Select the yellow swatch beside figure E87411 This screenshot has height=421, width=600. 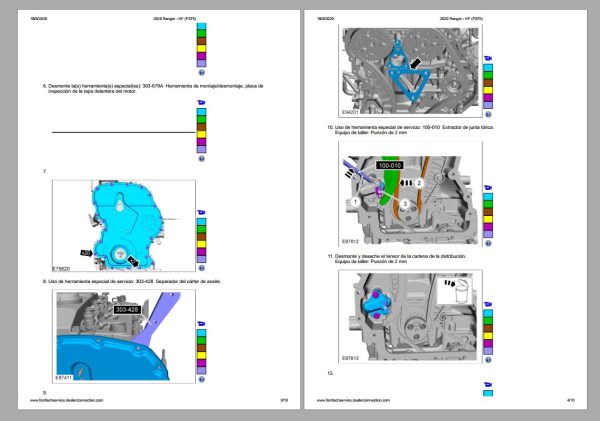[x=201, y=355]
